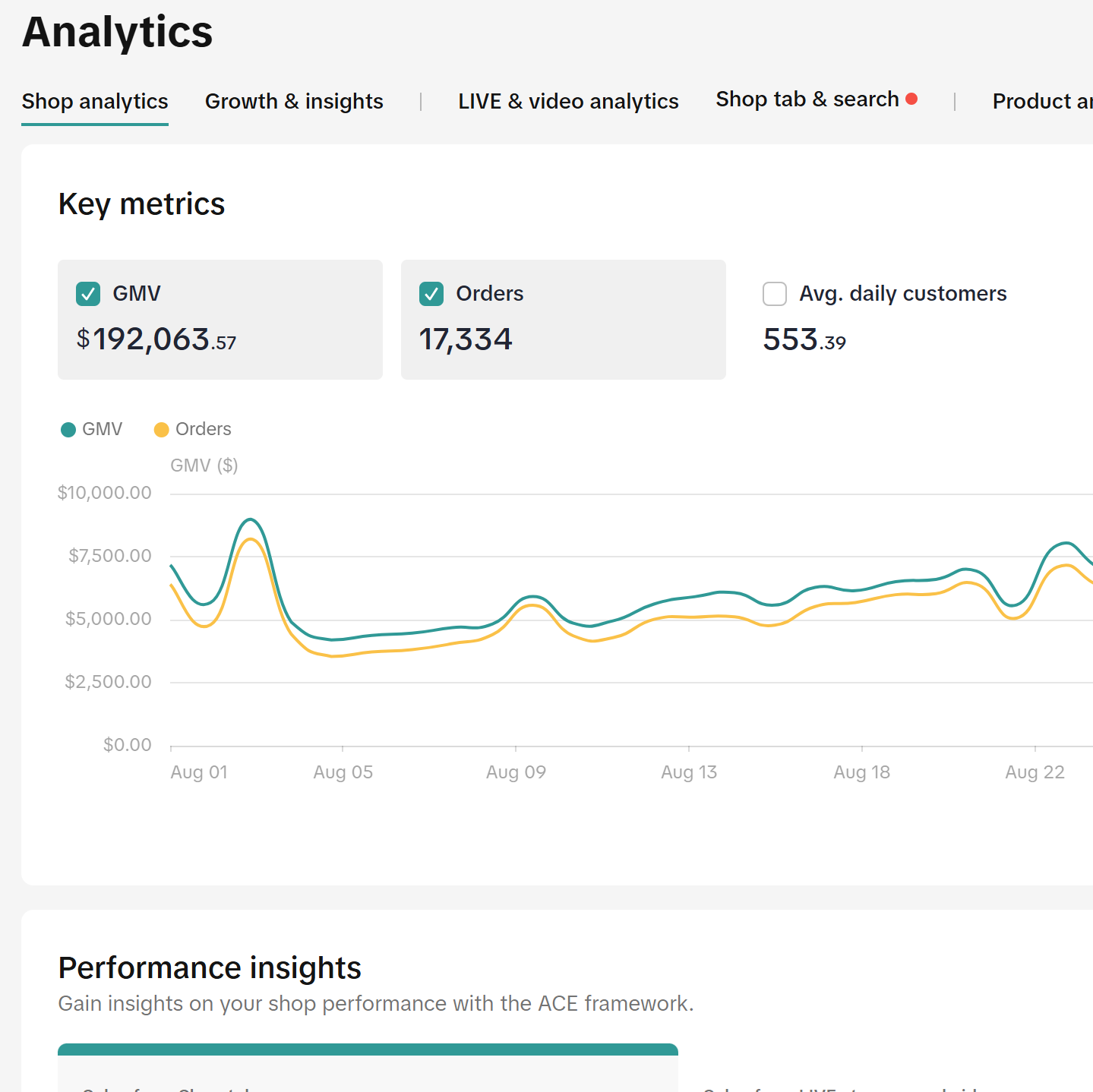The width and height of the screenshot is (1093, 1092).
Task: Select the teal-topped card under Performance insights
Action: coord(368,1069)
